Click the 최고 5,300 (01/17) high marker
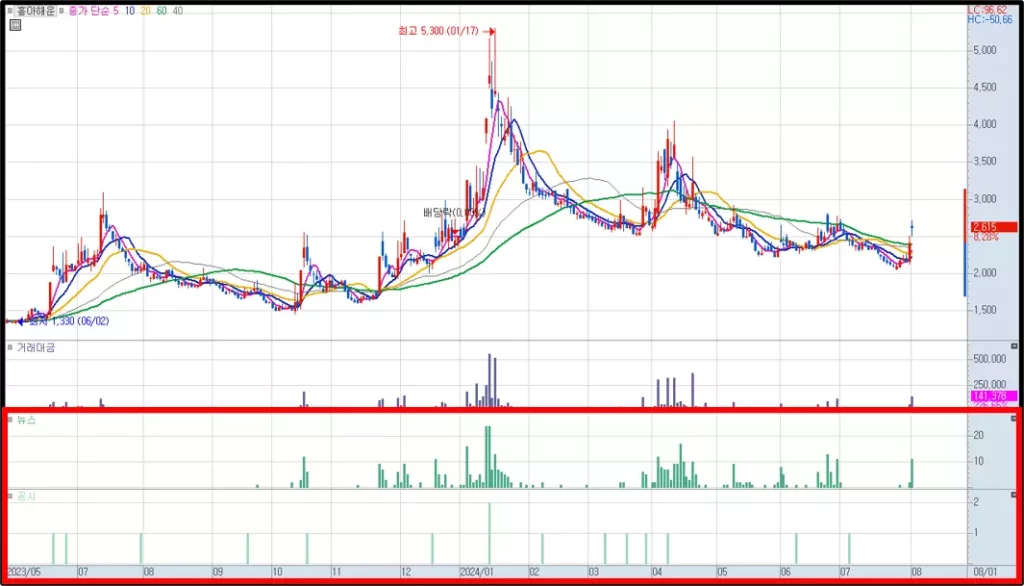Viewport: 1024px width, 586px height. coord(438,31)
